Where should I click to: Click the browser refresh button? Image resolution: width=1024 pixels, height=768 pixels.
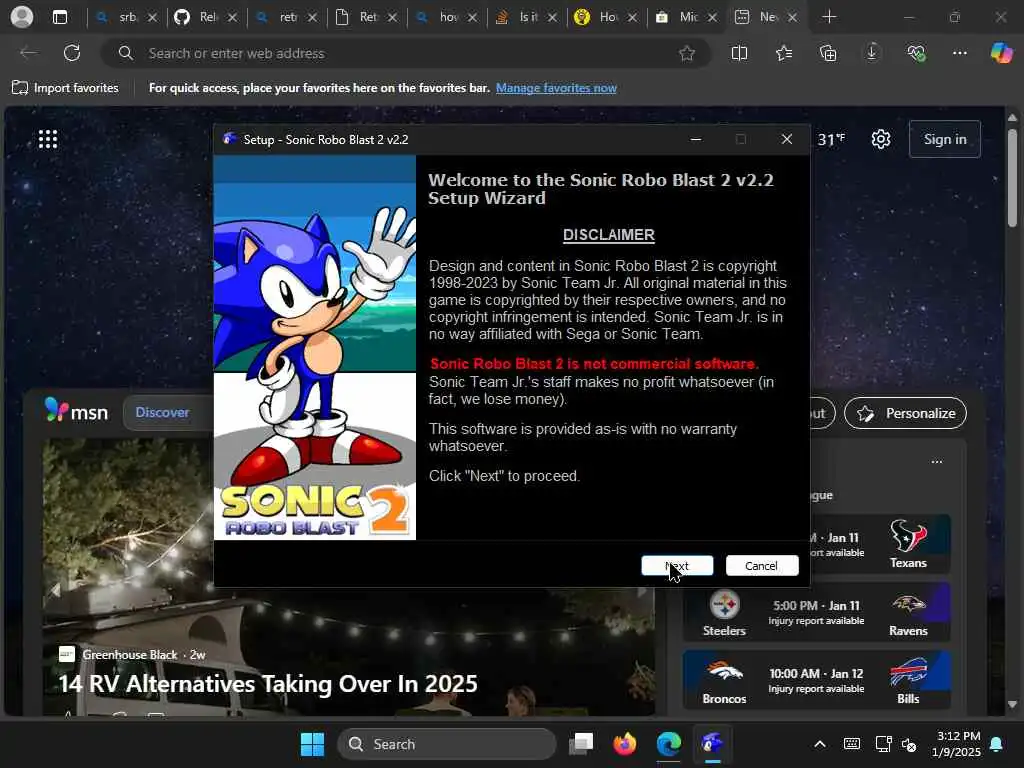pos(72,53)
